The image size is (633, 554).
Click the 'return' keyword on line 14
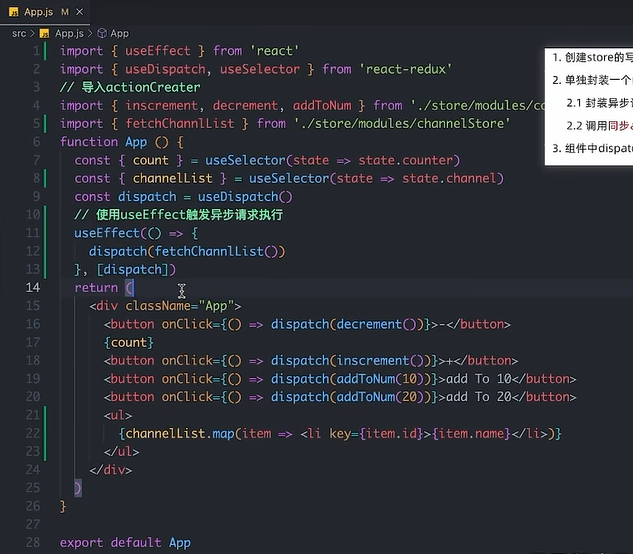pos(96,287)
